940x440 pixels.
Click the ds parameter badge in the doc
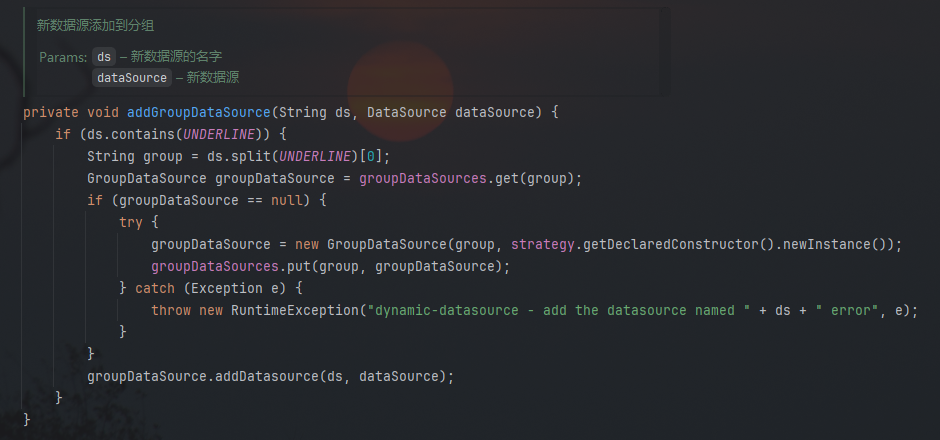point(104,57)
